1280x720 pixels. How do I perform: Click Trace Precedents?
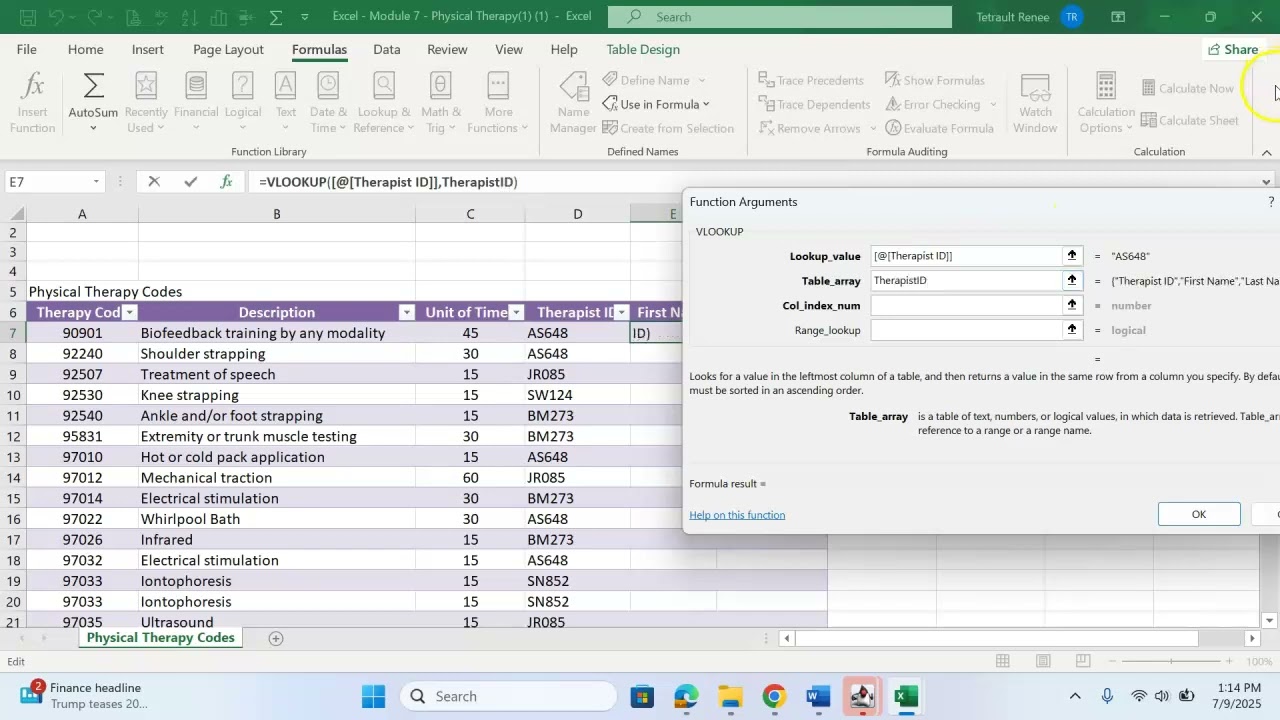tap(811, 80)
